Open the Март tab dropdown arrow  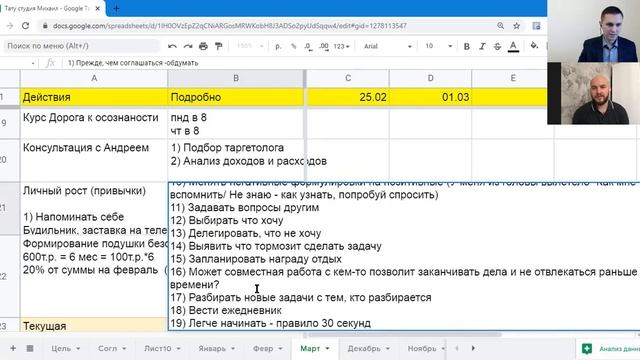(327, 349)
